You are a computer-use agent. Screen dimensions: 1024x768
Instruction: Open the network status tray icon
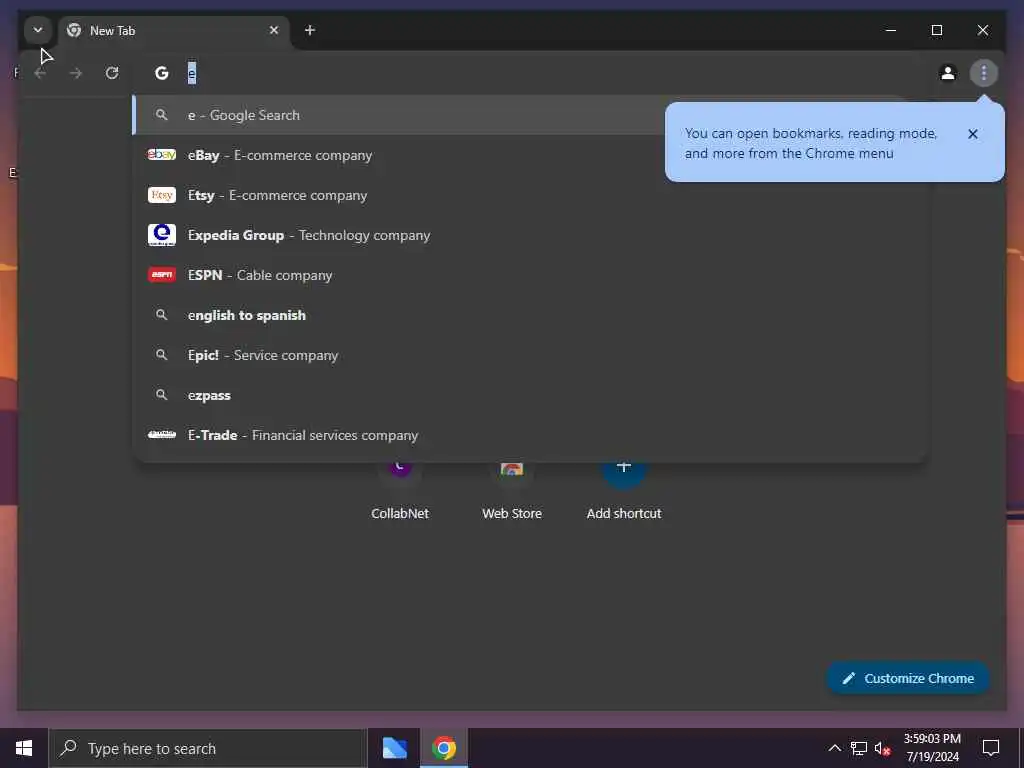point(859,748)
